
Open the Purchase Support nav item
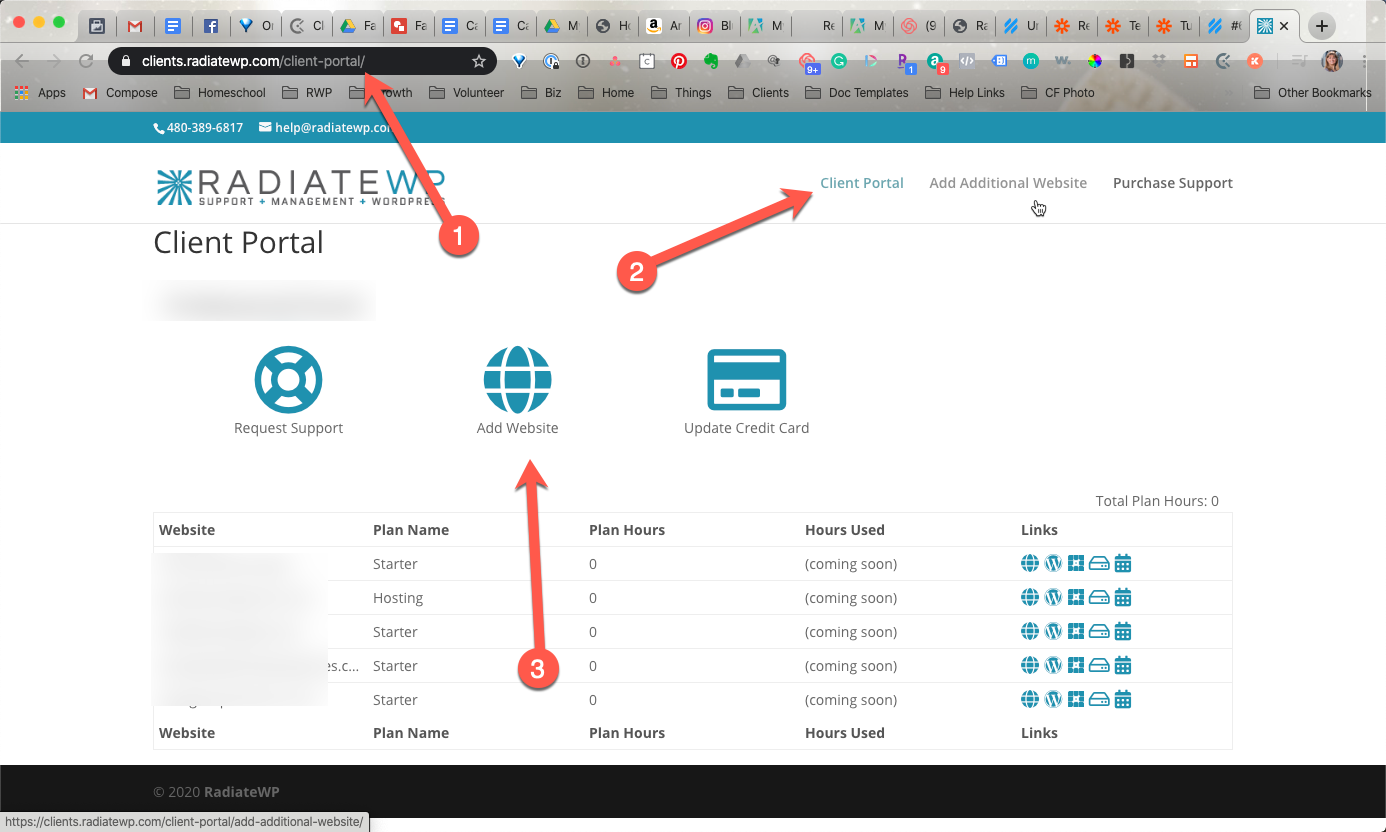(1173, 183)
